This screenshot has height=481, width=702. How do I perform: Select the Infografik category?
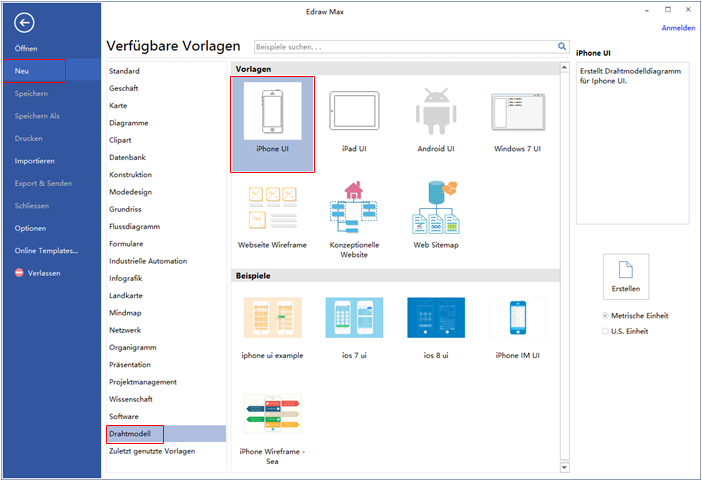pos(125,279)
